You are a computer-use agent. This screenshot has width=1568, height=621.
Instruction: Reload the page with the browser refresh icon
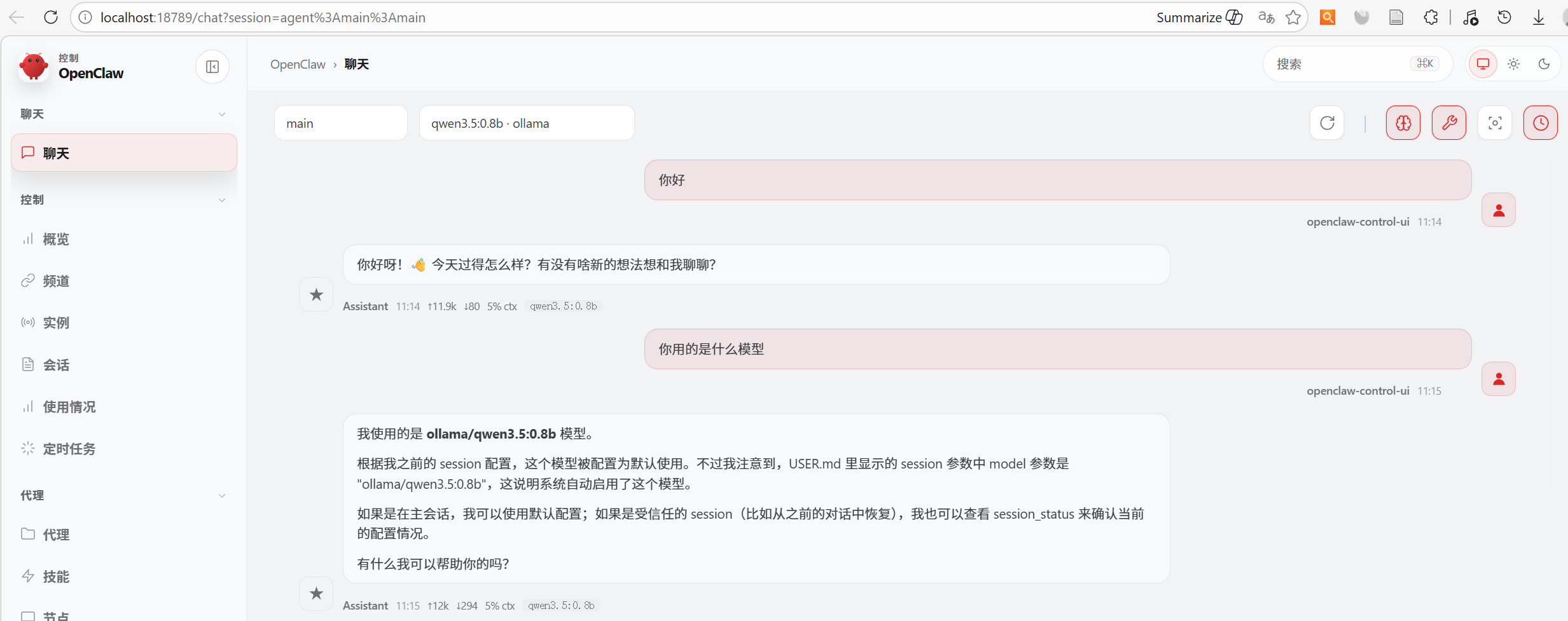pos(51,17)
